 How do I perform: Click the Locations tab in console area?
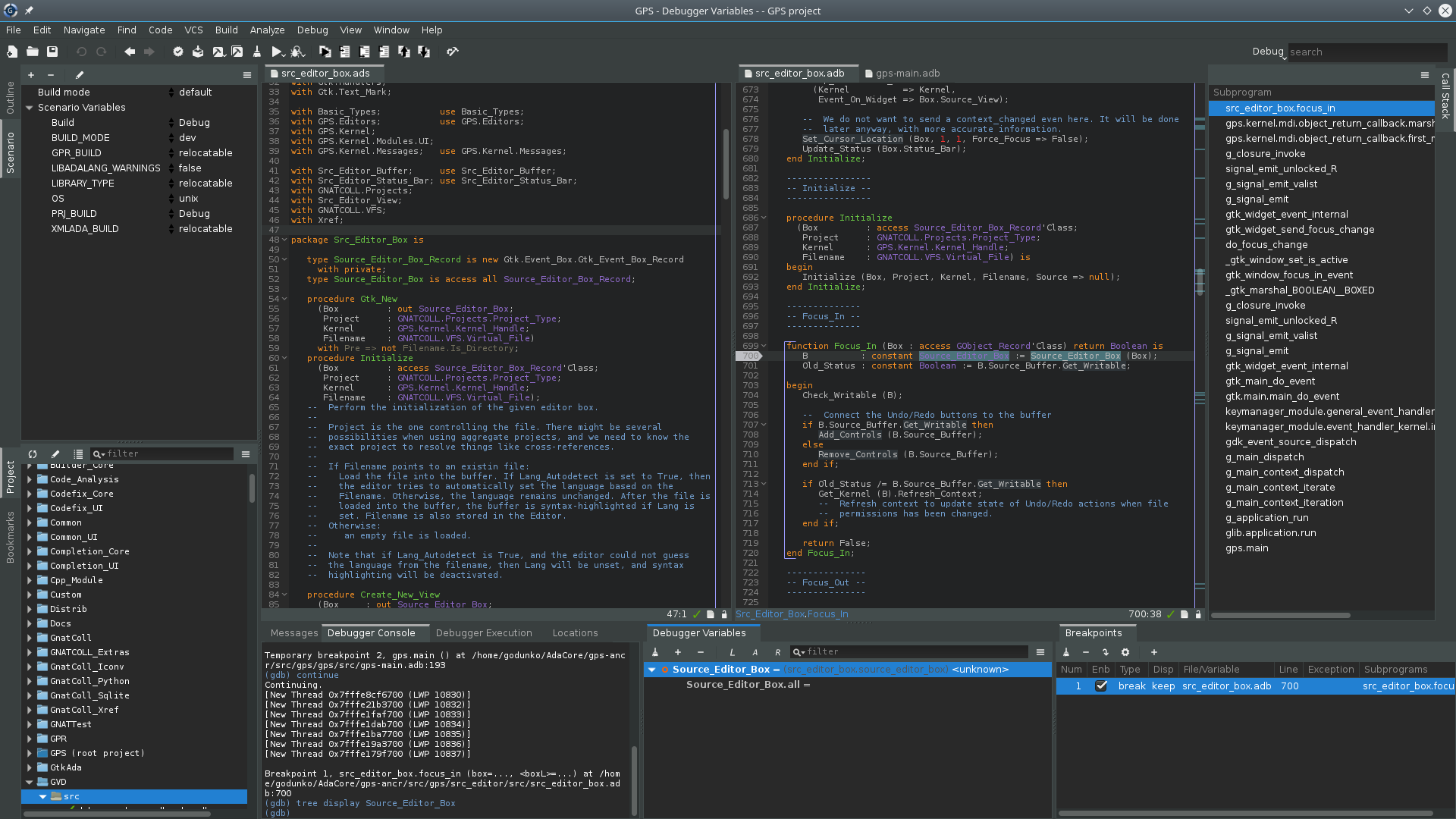point(575,632)
